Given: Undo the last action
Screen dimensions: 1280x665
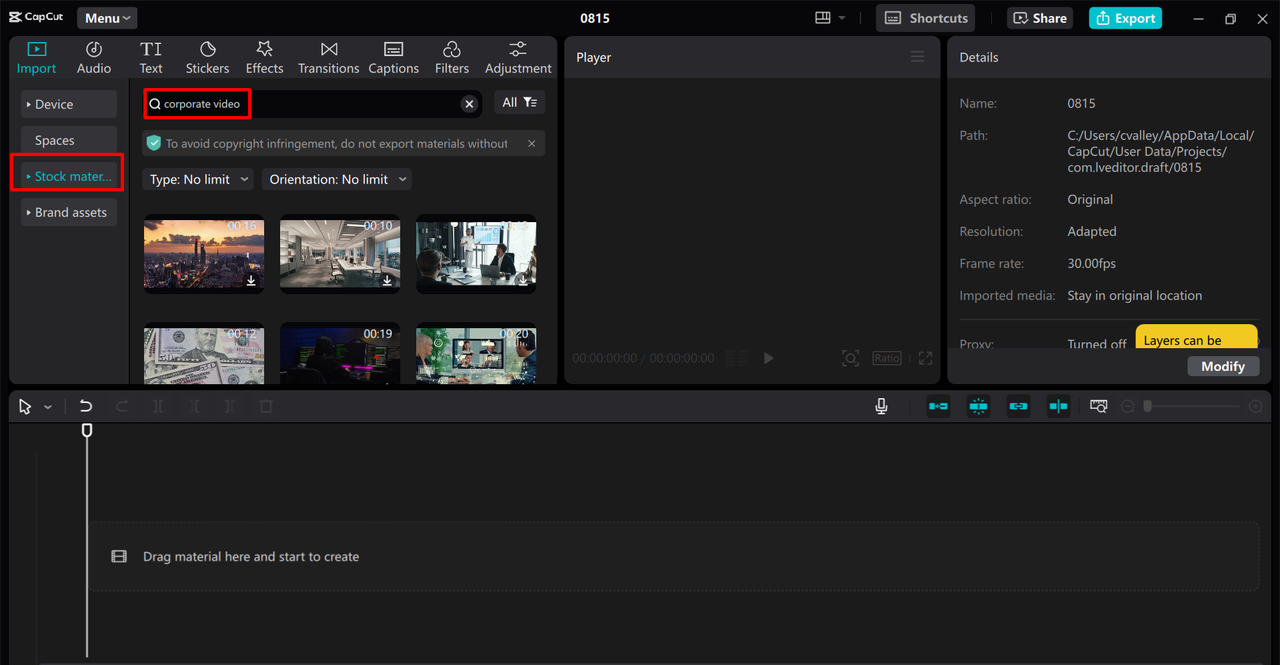Looking at the screenshot, I should 86,406.
